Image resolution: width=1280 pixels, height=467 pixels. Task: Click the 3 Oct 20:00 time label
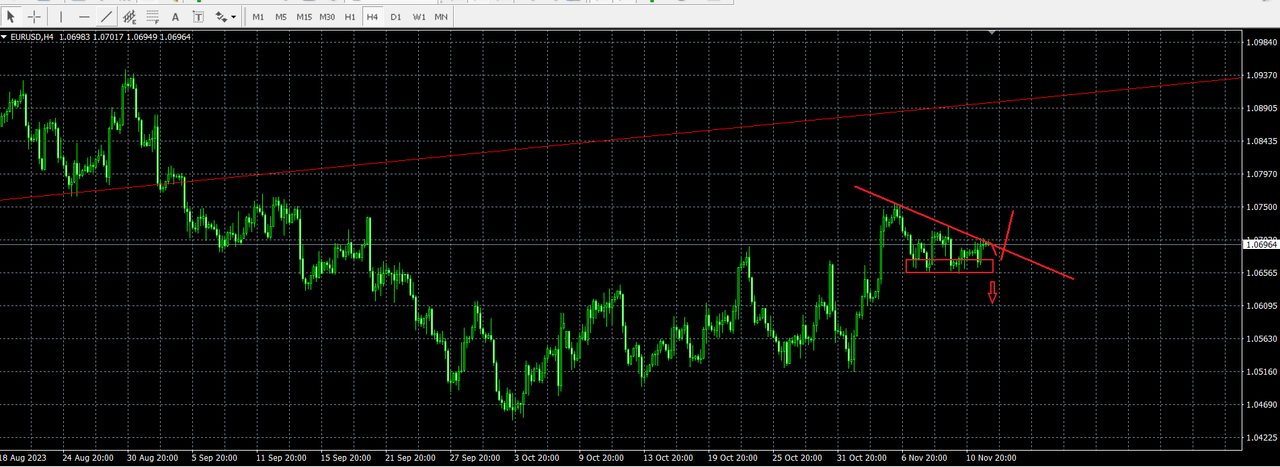click(x=535, y=458)
